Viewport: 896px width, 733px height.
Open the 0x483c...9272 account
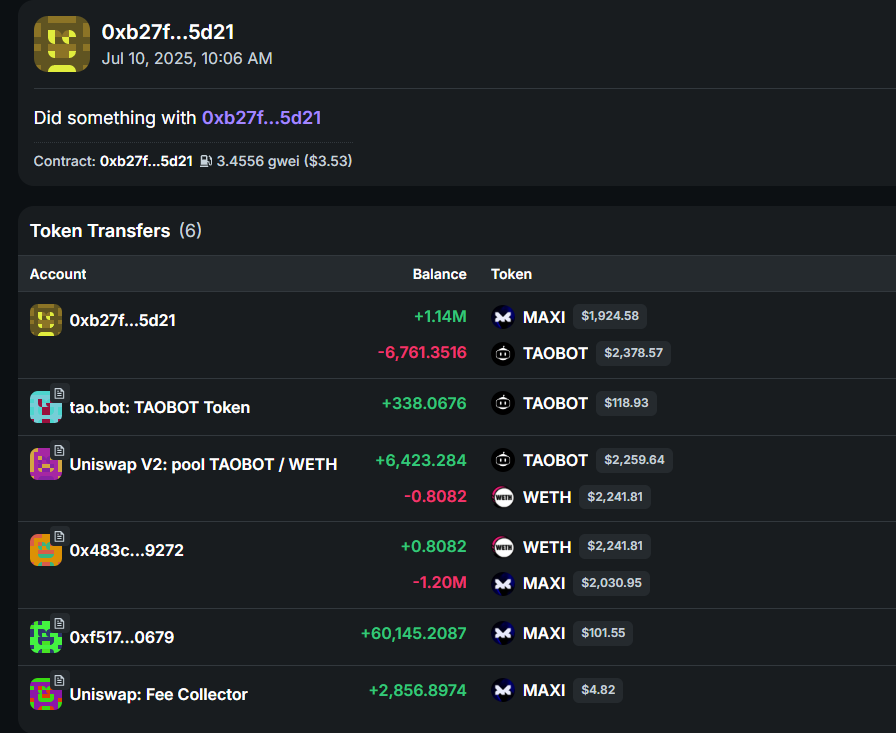pyautogui.click(x=126, y=550)
